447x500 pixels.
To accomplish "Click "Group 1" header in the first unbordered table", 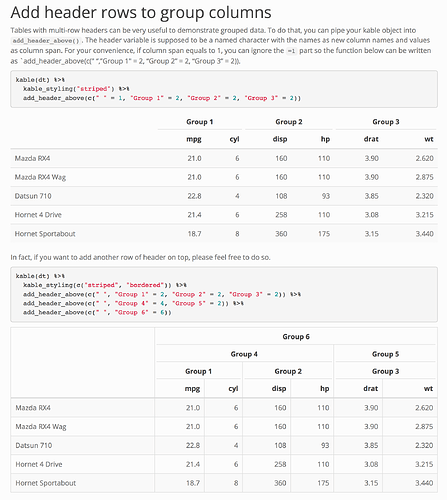I will (x=200, y=122).
